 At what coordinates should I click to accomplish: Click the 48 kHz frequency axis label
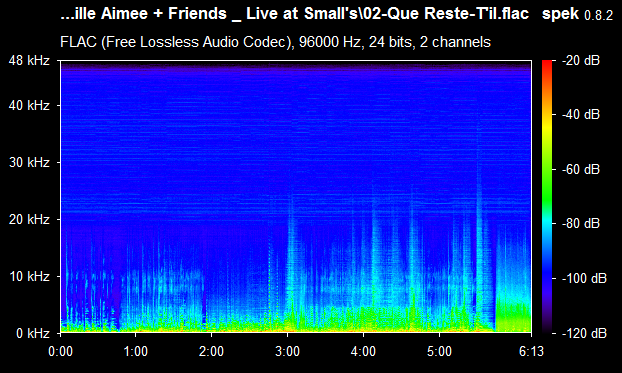click(29, 61)
